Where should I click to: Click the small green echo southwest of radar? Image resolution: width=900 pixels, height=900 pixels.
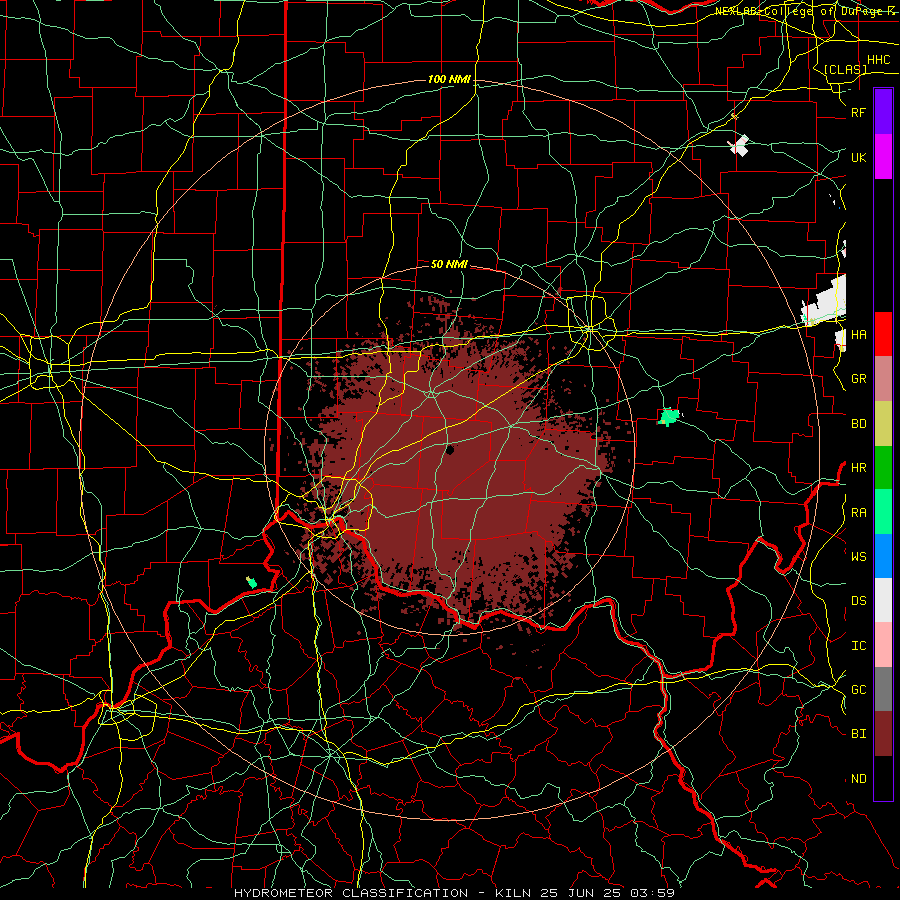[x=251, y=583]
